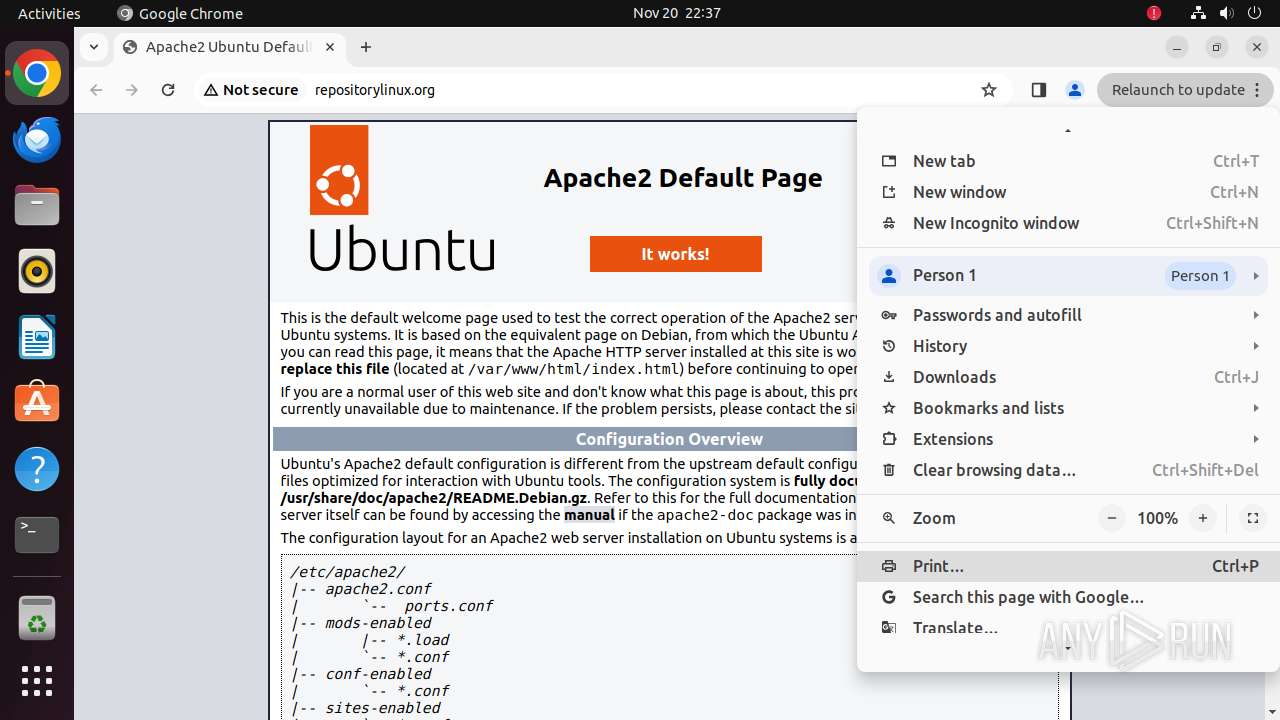Image resolution: width=1280 pixels, height=720 pixels.
Task: Launch Terminal from the dock
Action: point(37,535)
